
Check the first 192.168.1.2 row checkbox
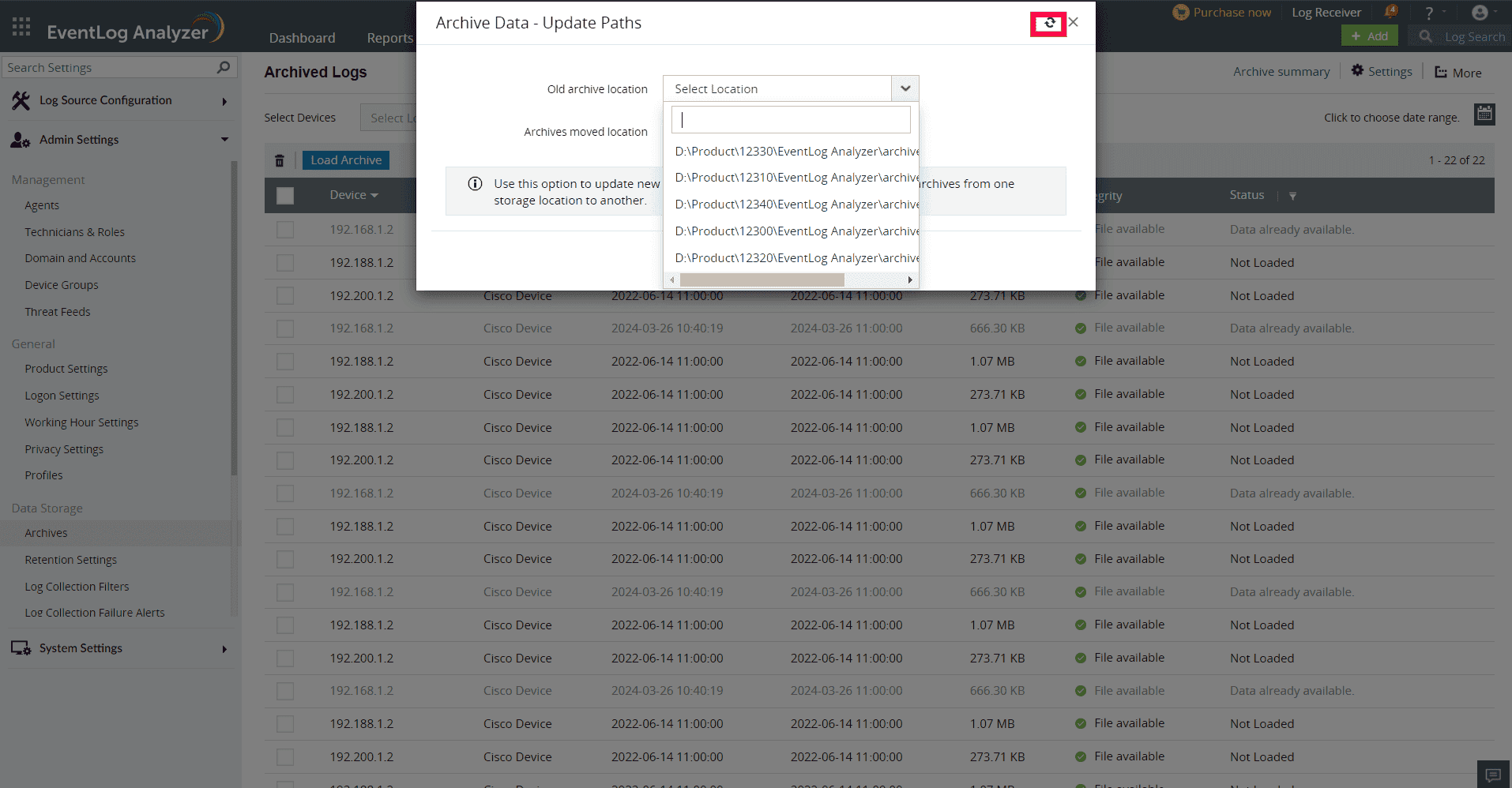tap(285, 230)
